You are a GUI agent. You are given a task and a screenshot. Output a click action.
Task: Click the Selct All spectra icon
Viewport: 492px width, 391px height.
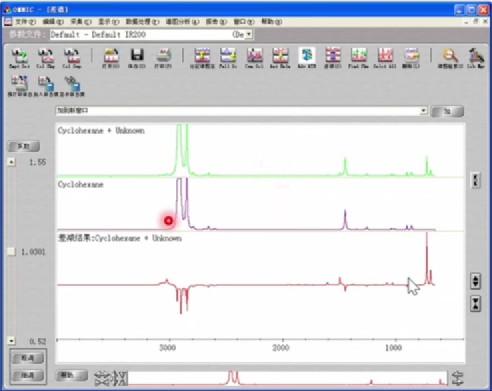385,58
